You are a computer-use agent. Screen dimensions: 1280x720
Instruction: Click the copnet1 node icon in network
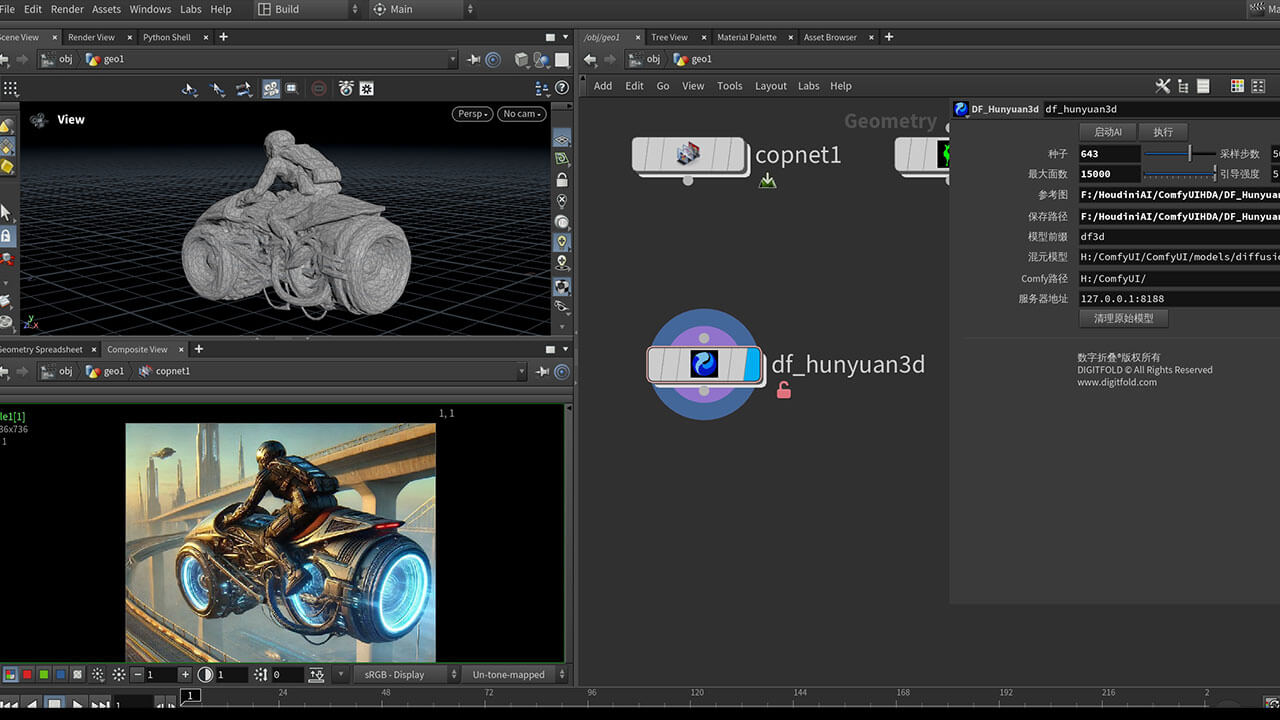coord(688,155)
